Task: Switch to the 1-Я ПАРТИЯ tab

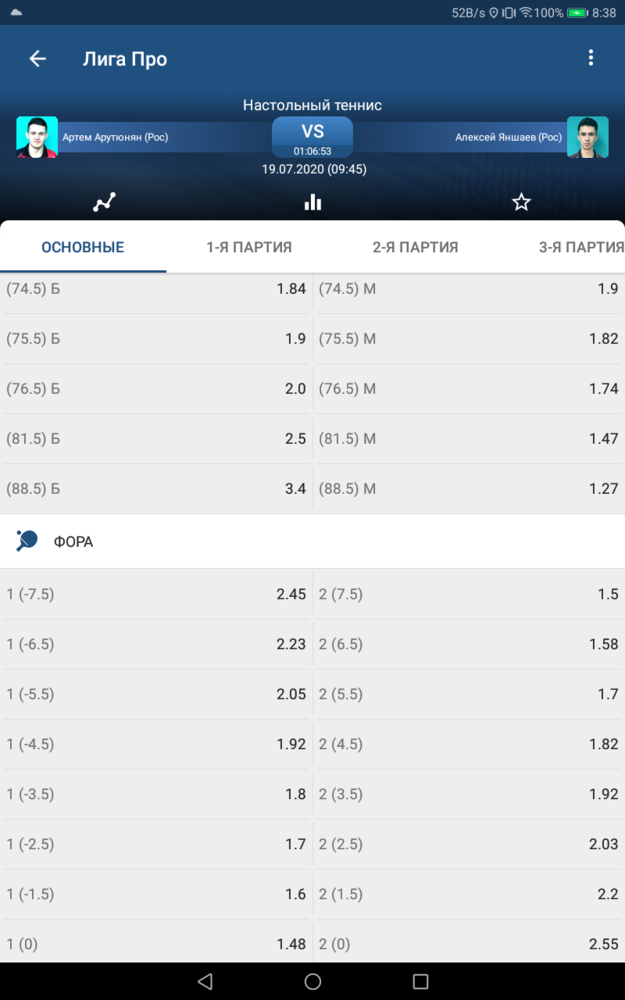Action: point(249,247)
